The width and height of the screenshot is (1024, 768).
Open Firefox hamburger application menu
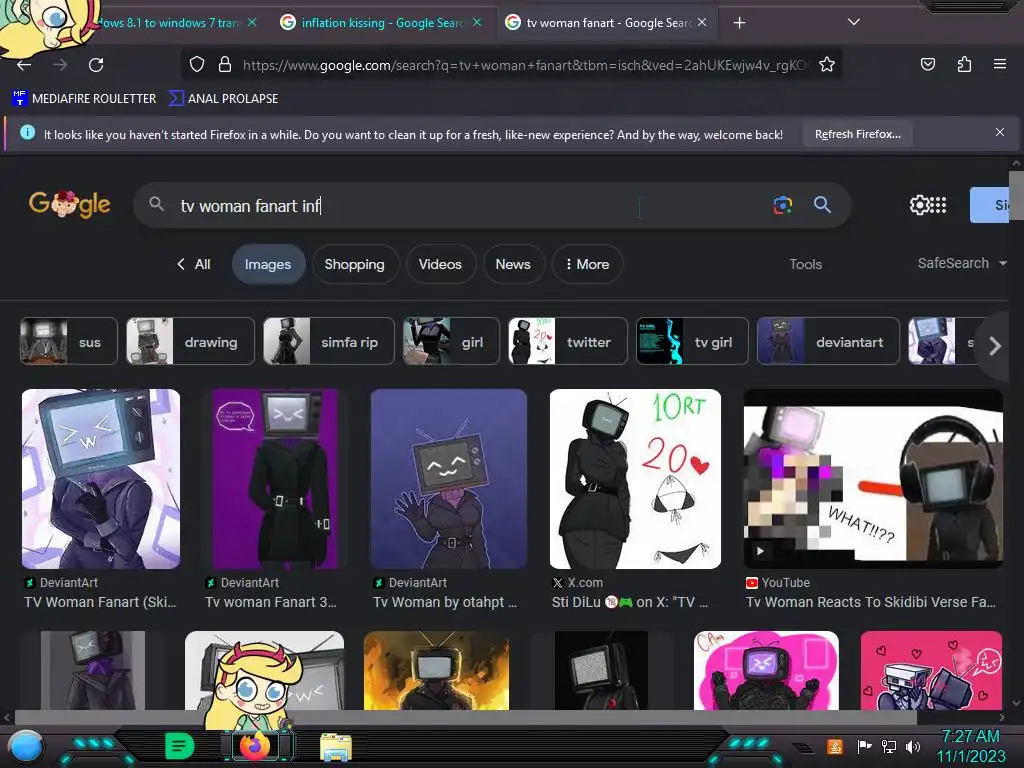(999, 64)
